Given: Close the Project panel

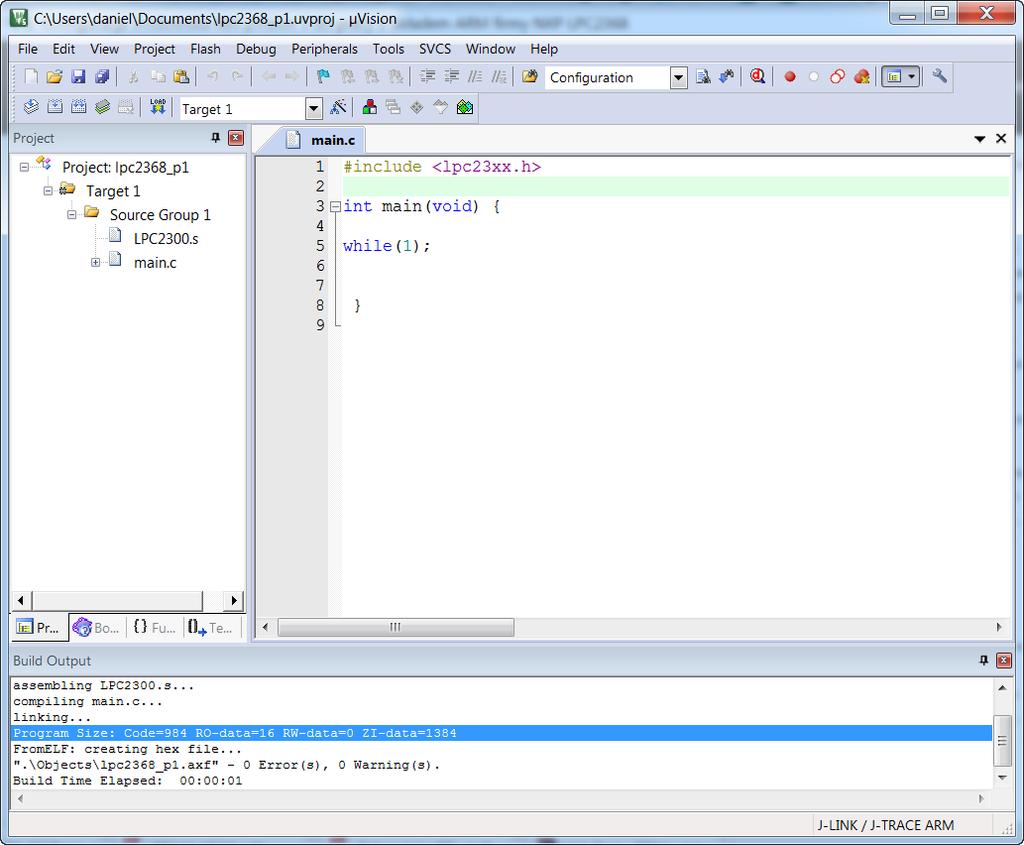Looking at the screenshot, I should point(236,138).
